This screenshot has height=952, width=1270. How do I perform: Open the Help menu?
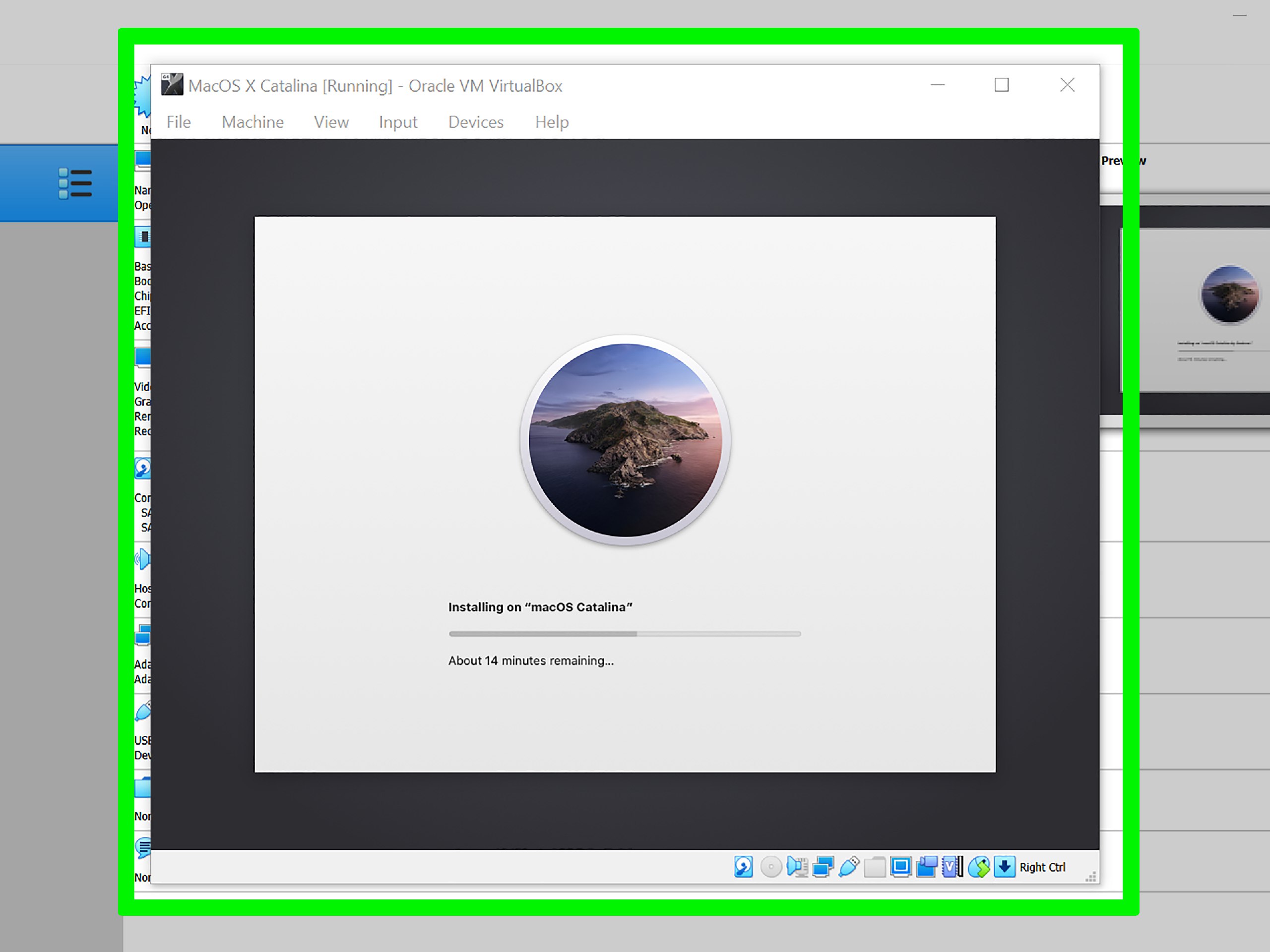[x=552, y=122]
